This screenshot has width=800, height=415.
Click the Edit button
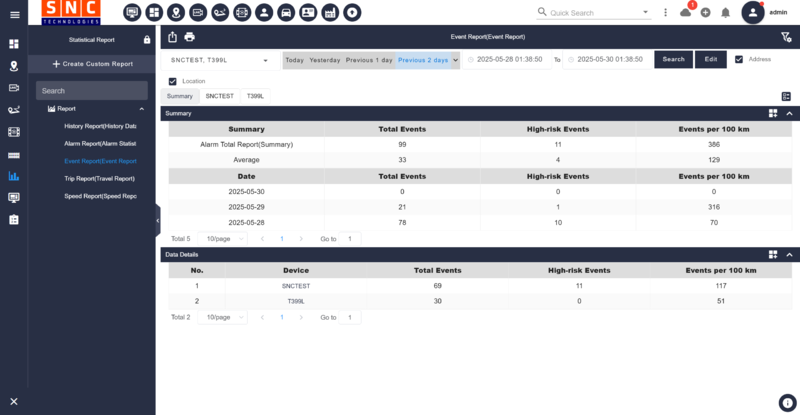pyautogui.click(x=711, y=59)
